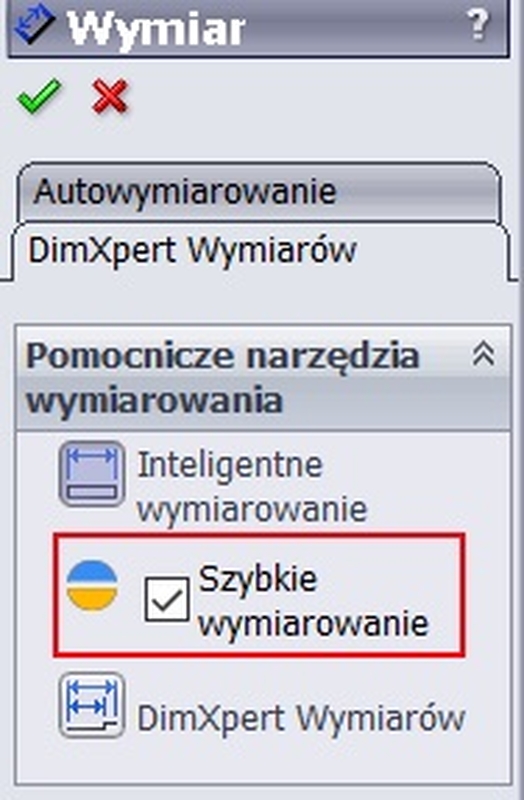Image resolution: width=524 pixels, height=800 pixels.
Task: Select the Inteligentne wymiarowanie tool icon
Action: (92, 474)
